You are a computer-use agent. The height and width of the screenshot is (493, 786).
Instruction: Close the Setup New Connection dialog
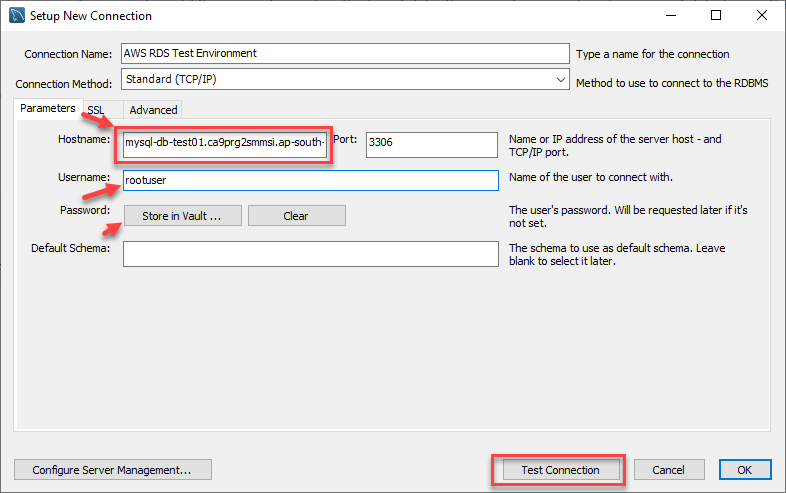point(762,16)
